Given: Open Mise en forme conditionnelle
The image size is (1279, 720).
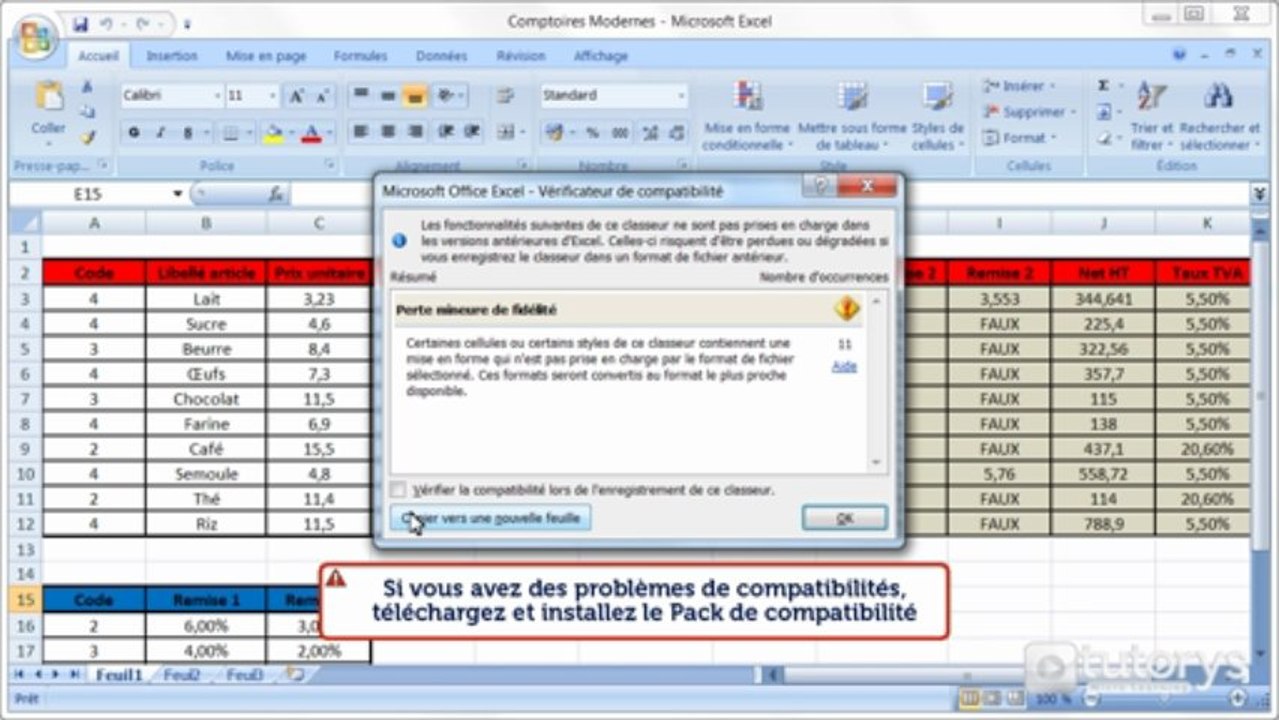Looking at the screenshot, I should pos(747,116).
